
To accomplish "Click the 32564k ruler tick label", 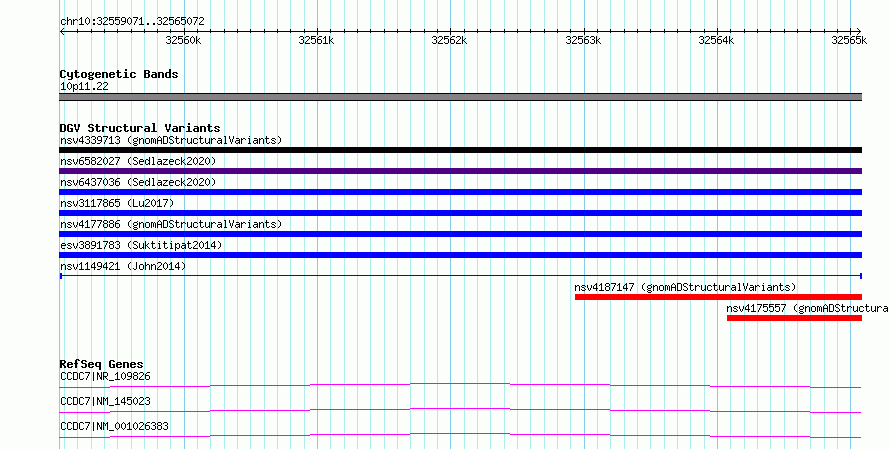I will point(716,40).
